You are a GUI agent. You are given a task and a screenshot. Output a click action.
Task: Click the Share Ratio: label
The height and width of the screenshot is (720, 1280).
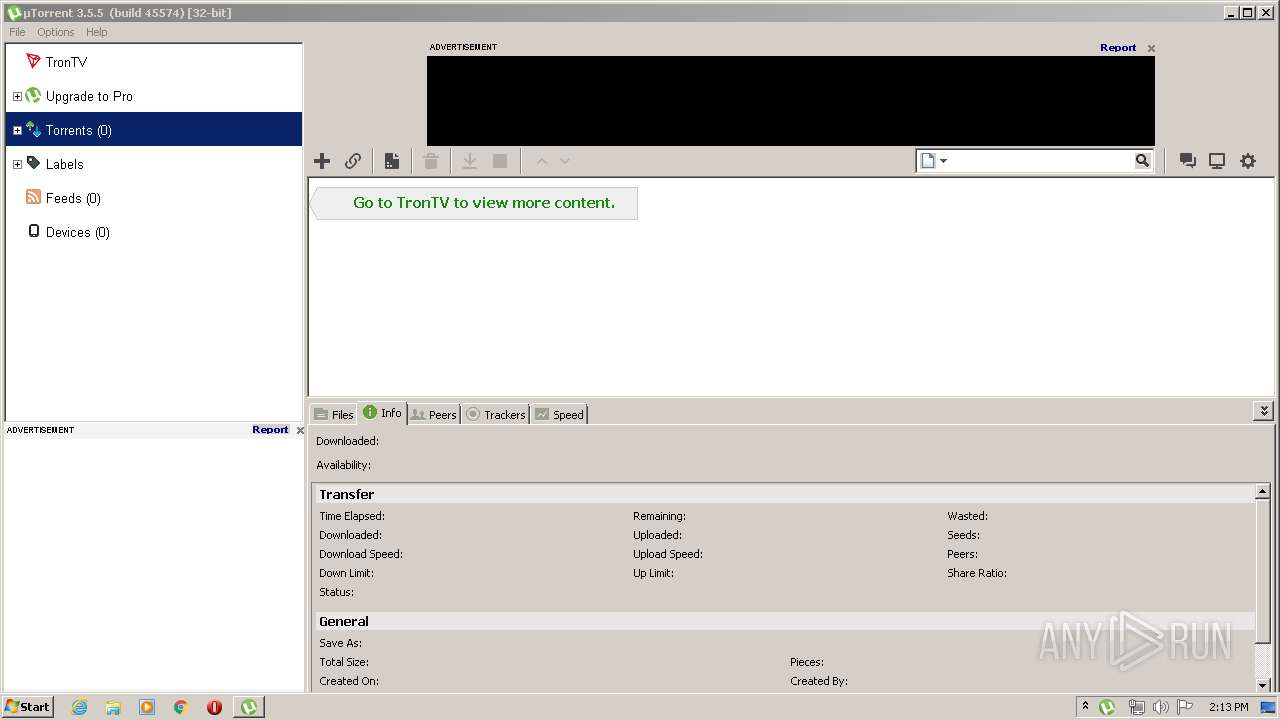click(977, 573)
